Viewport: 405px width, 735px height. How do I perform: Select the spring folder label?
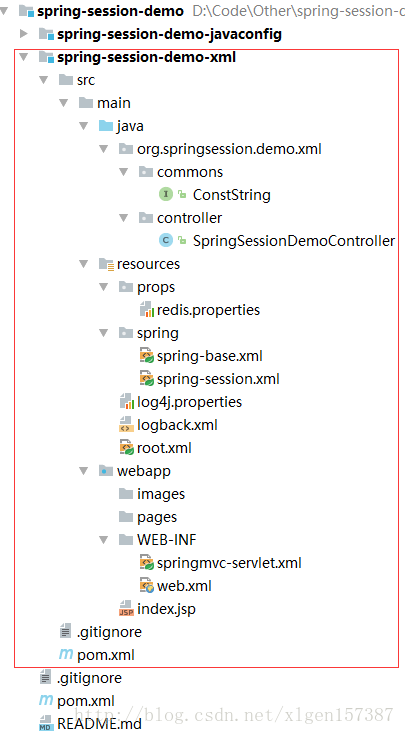tap(158, 333)
